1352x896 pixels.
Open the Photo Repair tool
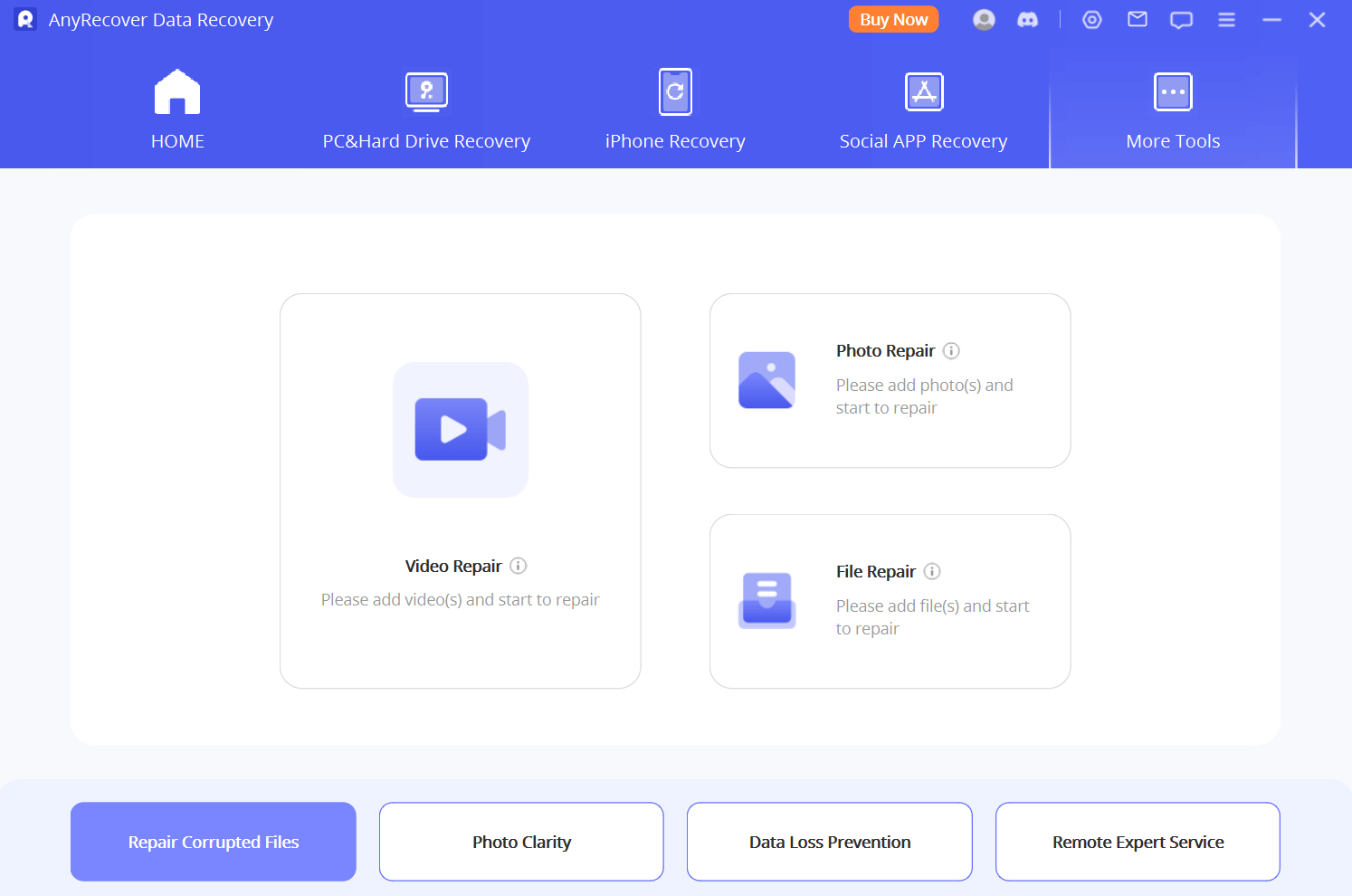tap(890, 380)
